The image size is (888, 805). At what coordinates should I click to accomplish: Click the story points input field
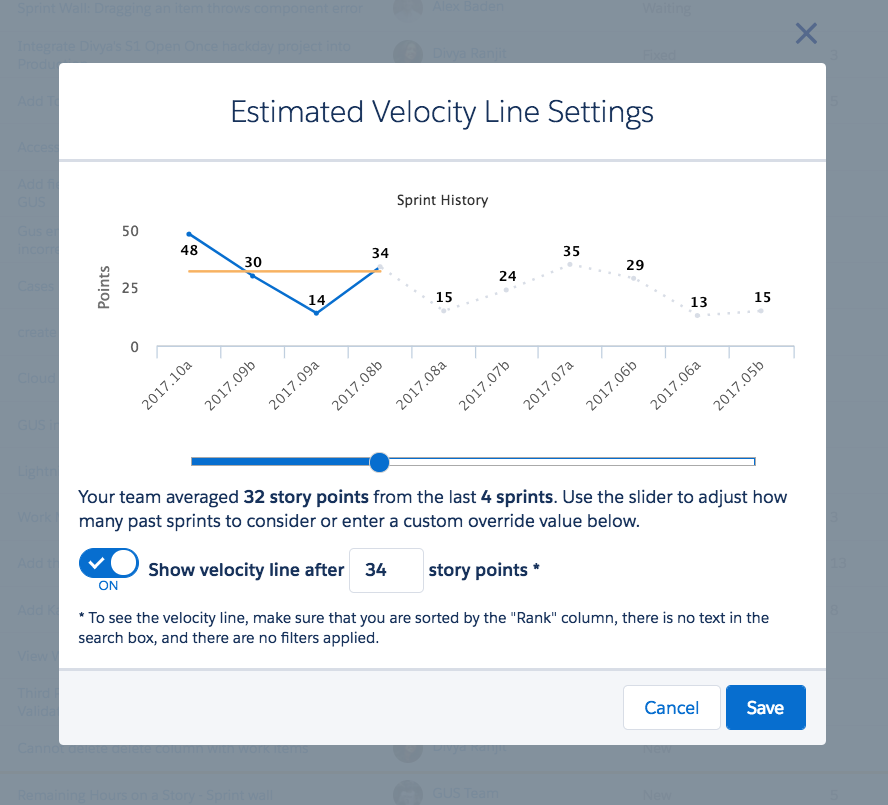[386, 570]
